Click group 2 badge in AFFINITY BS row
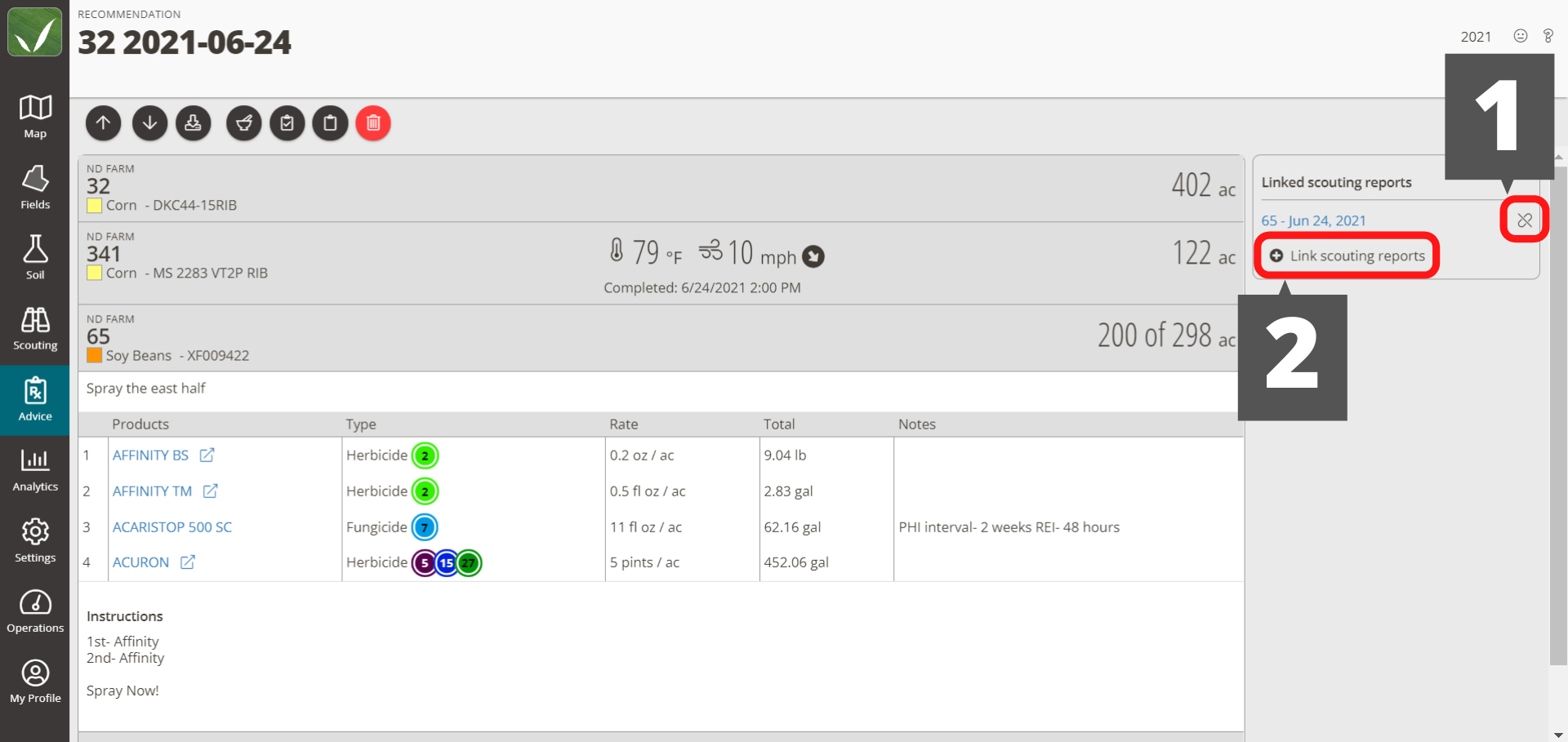 coord(425,455)
